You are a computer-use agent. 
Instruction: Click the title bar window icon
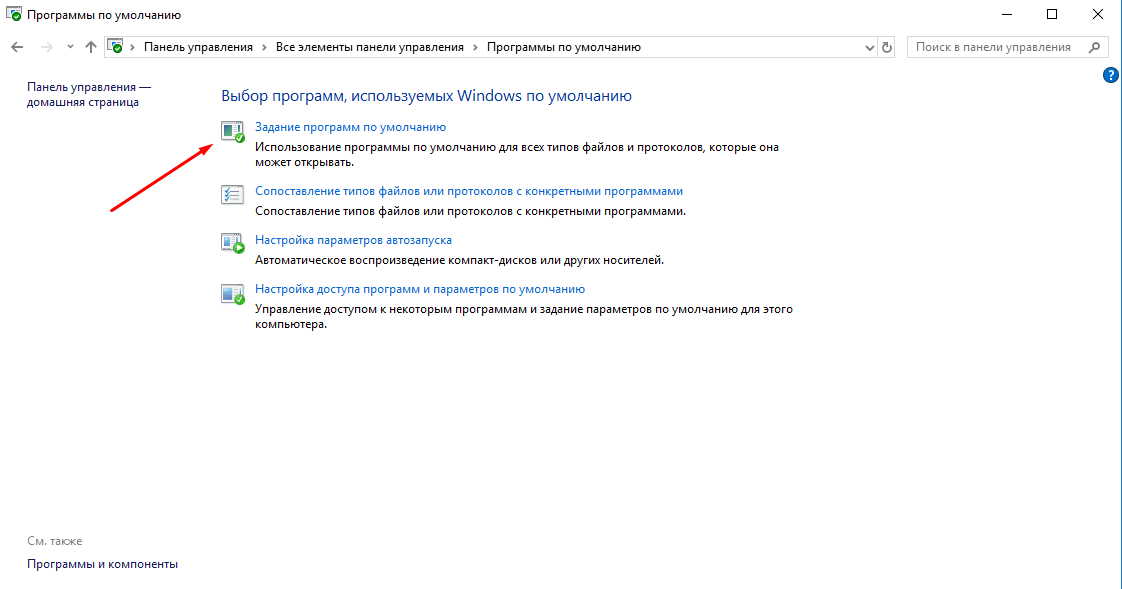14,14
